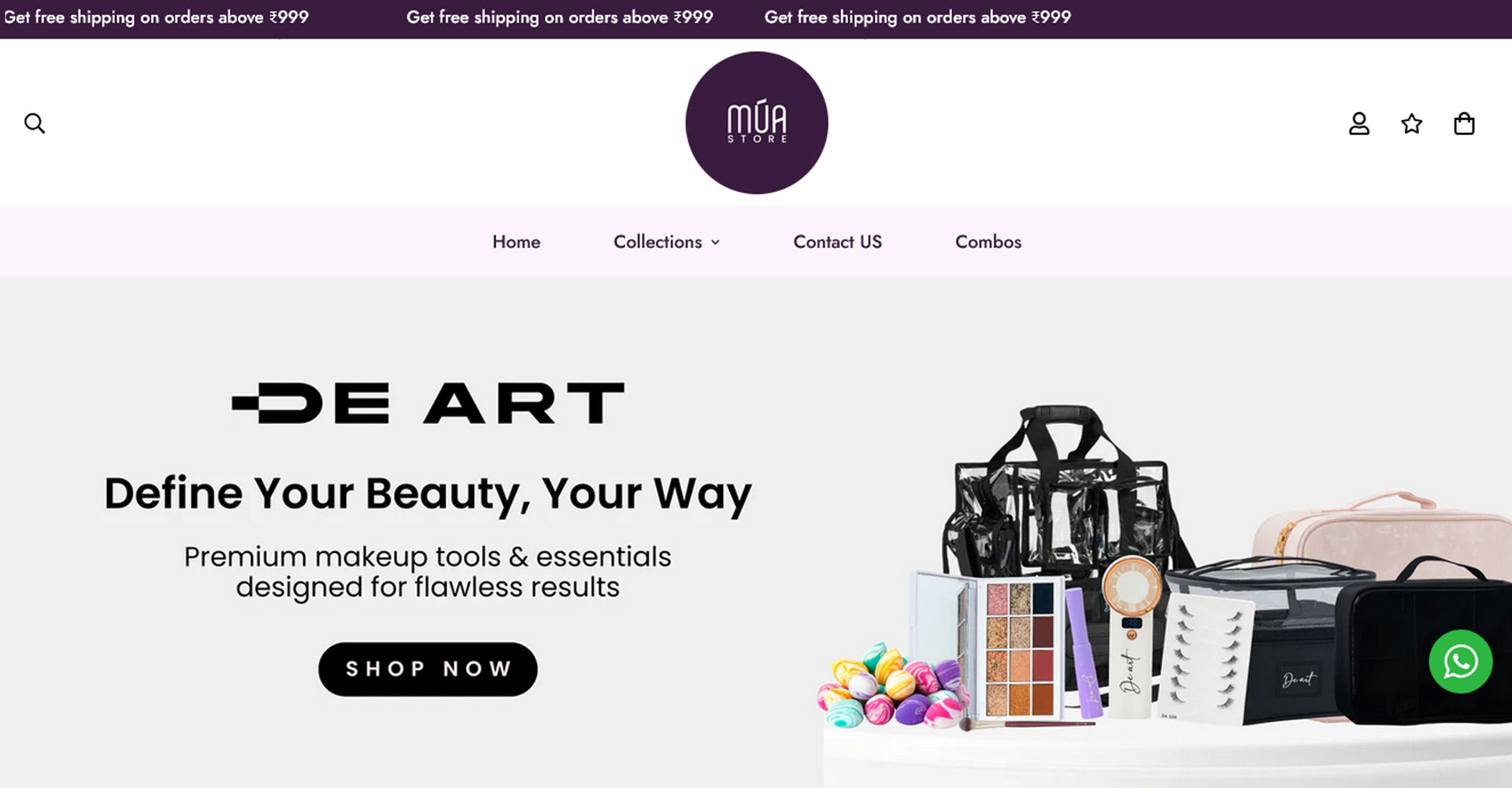Click the third free shipping announcement text

click(x=917, y=17)
